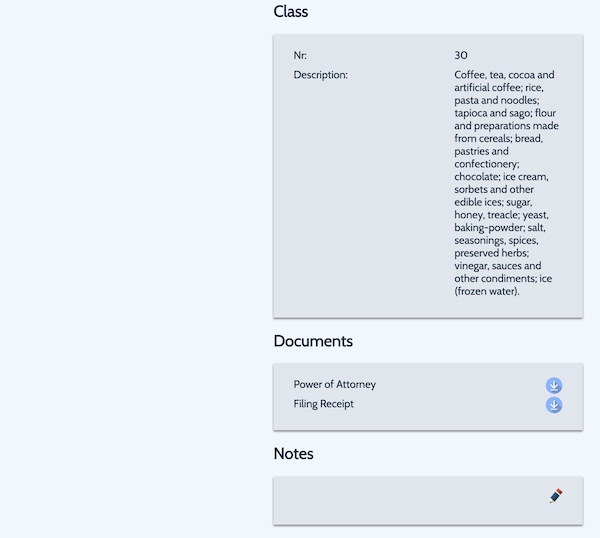600x538 pixels.
Task: Click the "(frozen water)." description line
Action: 487,291
